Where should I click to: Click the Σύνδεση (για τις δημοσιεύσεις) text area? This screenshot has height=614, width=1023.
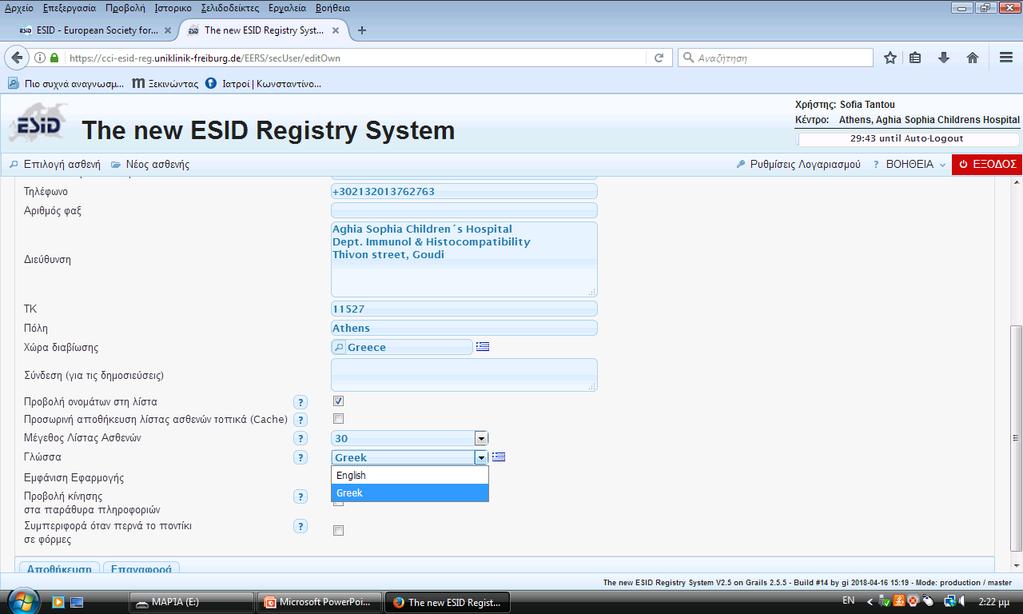(x=464, y=375)
